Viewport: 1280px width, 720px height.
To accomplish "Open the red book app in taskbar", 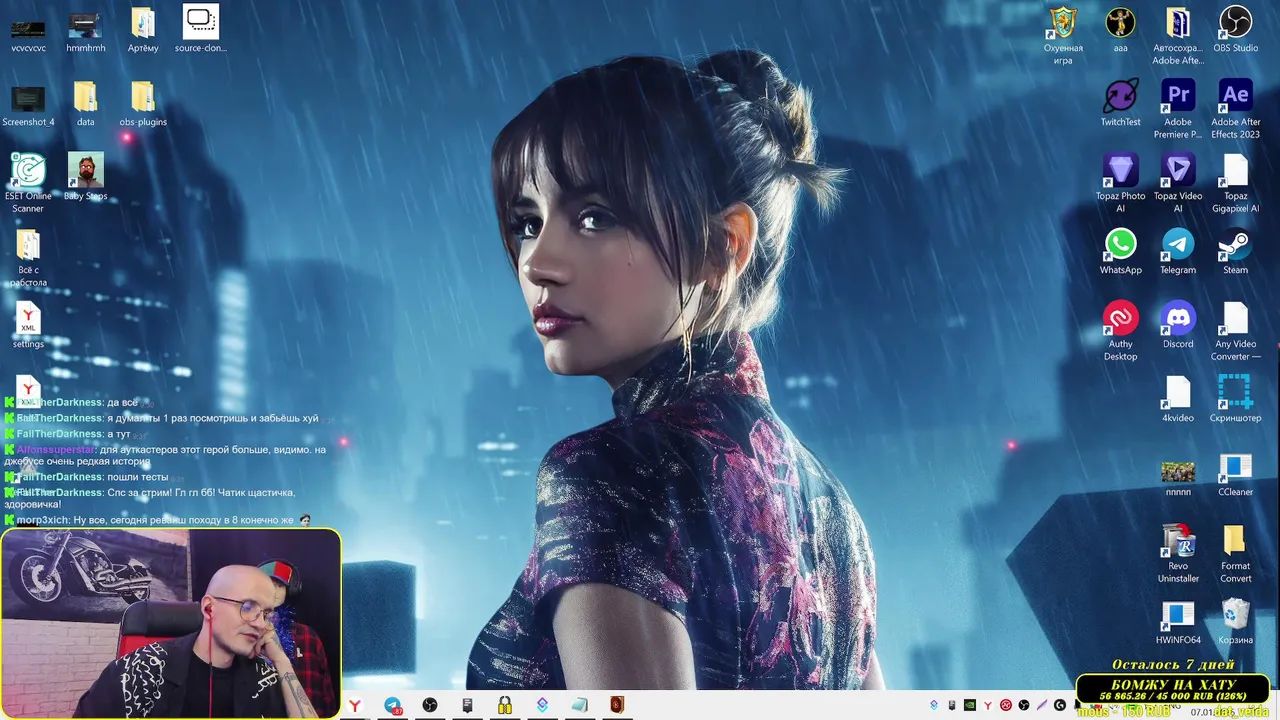I will tap(617, 705).
